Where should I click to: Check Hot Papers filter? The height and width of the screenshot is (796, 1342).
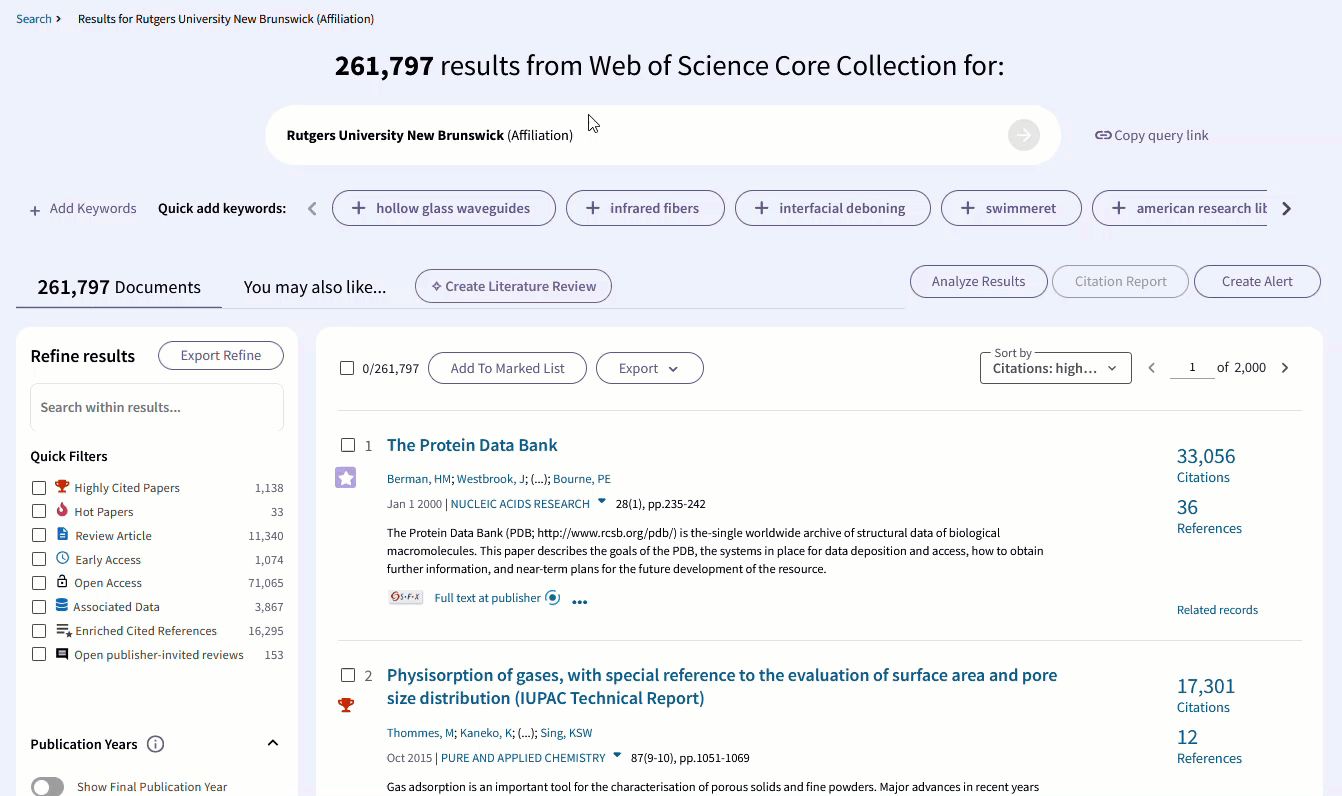(39, 512)
